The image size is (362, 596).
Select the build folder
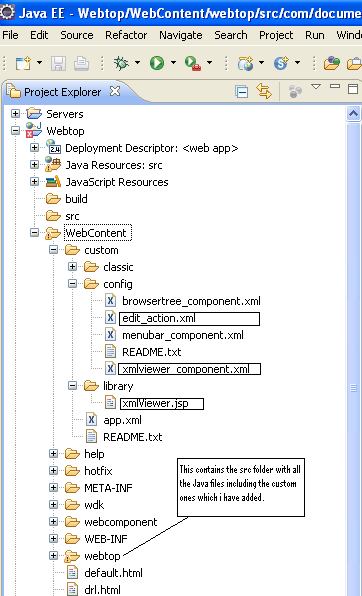click(x=76, y=199)
